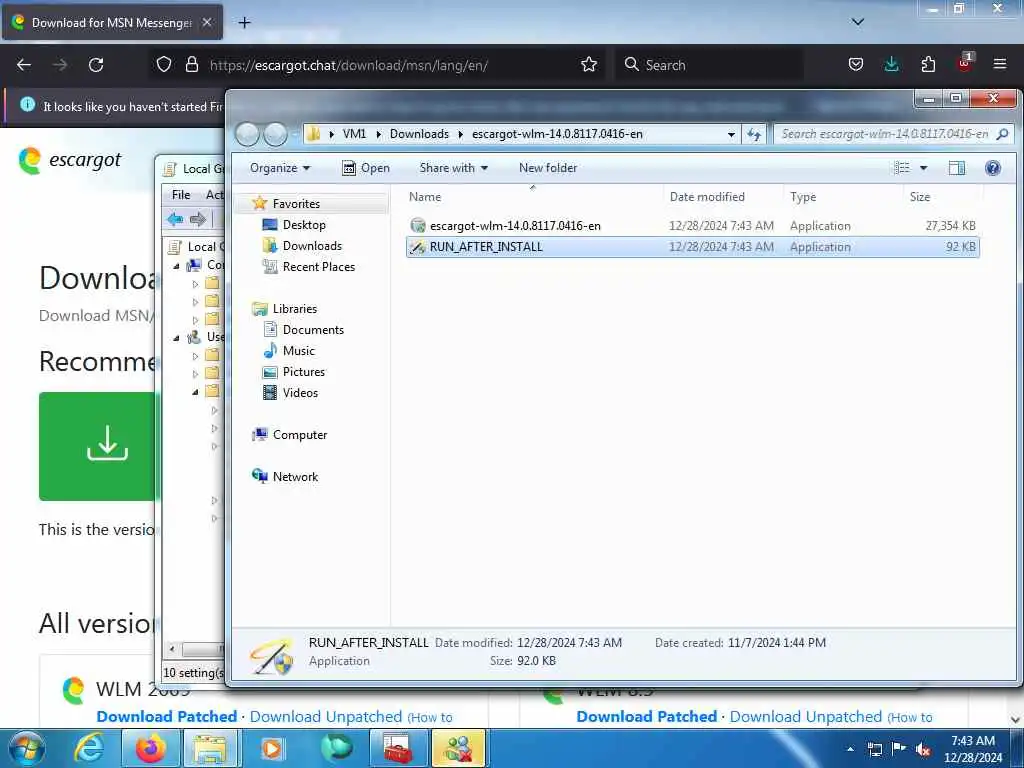Open the Organize dropdown menu
Viewport: 1024px width, 768px height.
[x=280, y=168]
